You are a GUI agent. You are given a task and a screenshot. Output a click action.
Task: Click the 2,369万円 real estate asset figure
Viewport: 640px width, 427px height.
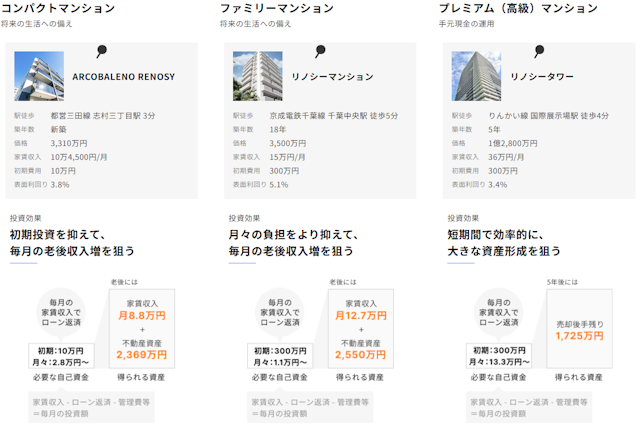coord(142,355)
